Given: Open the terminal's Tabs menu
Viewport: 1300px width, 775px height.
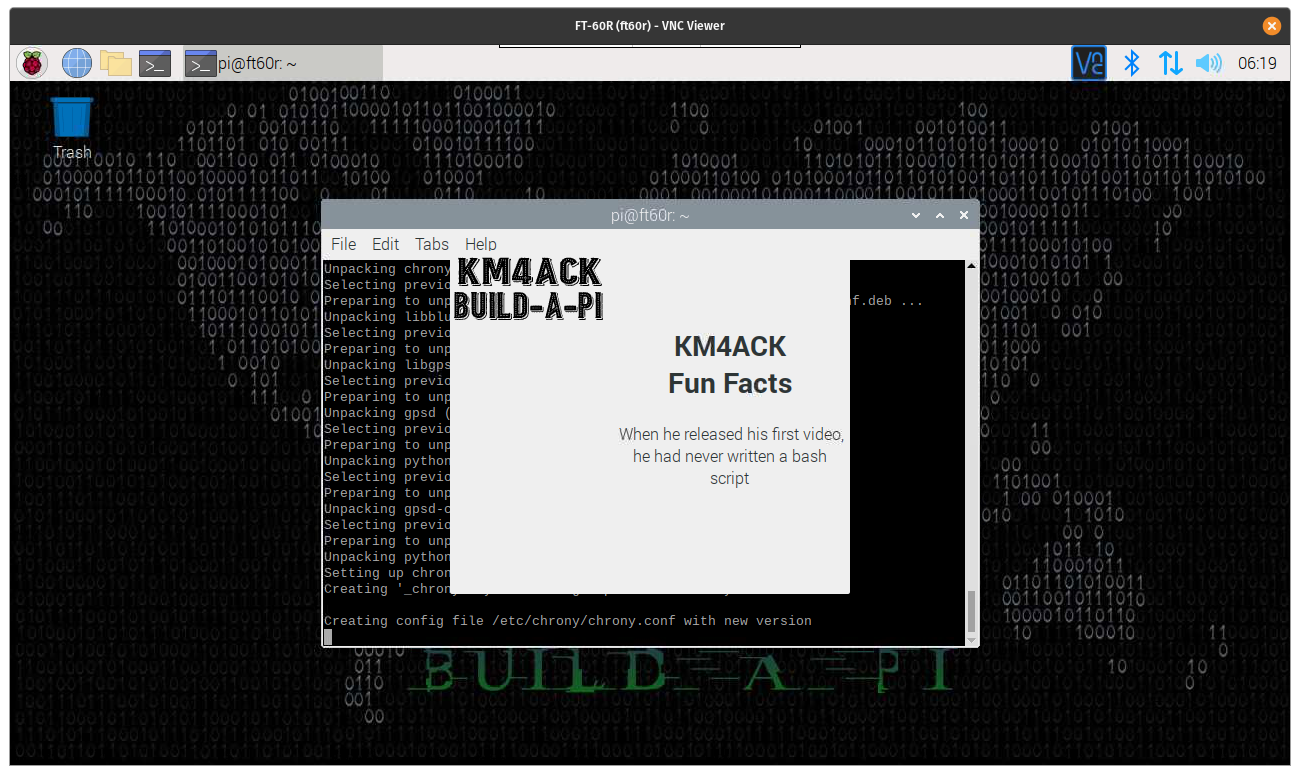Looking at the screenshot, I should click(432, 244).
